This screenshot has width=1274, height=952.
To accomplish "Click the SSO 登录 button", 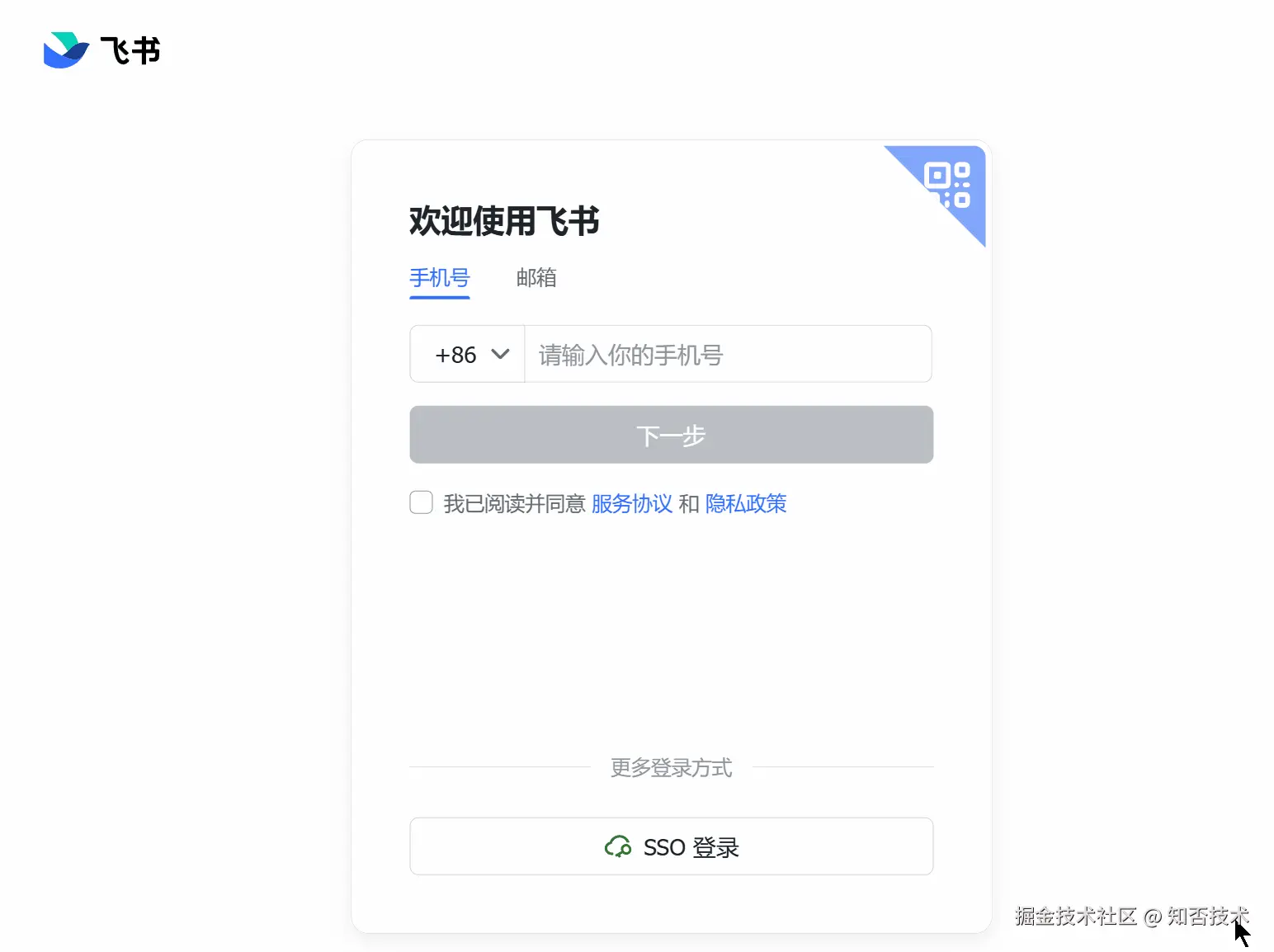I will 672,846.
